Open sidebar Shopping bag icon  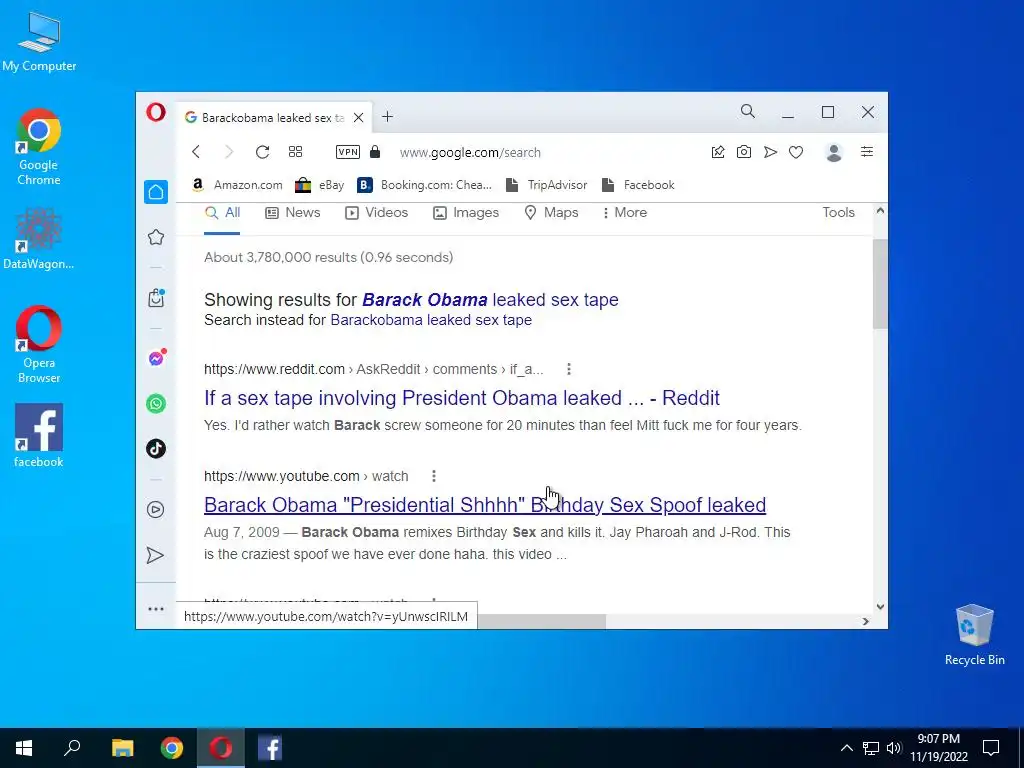155,298
